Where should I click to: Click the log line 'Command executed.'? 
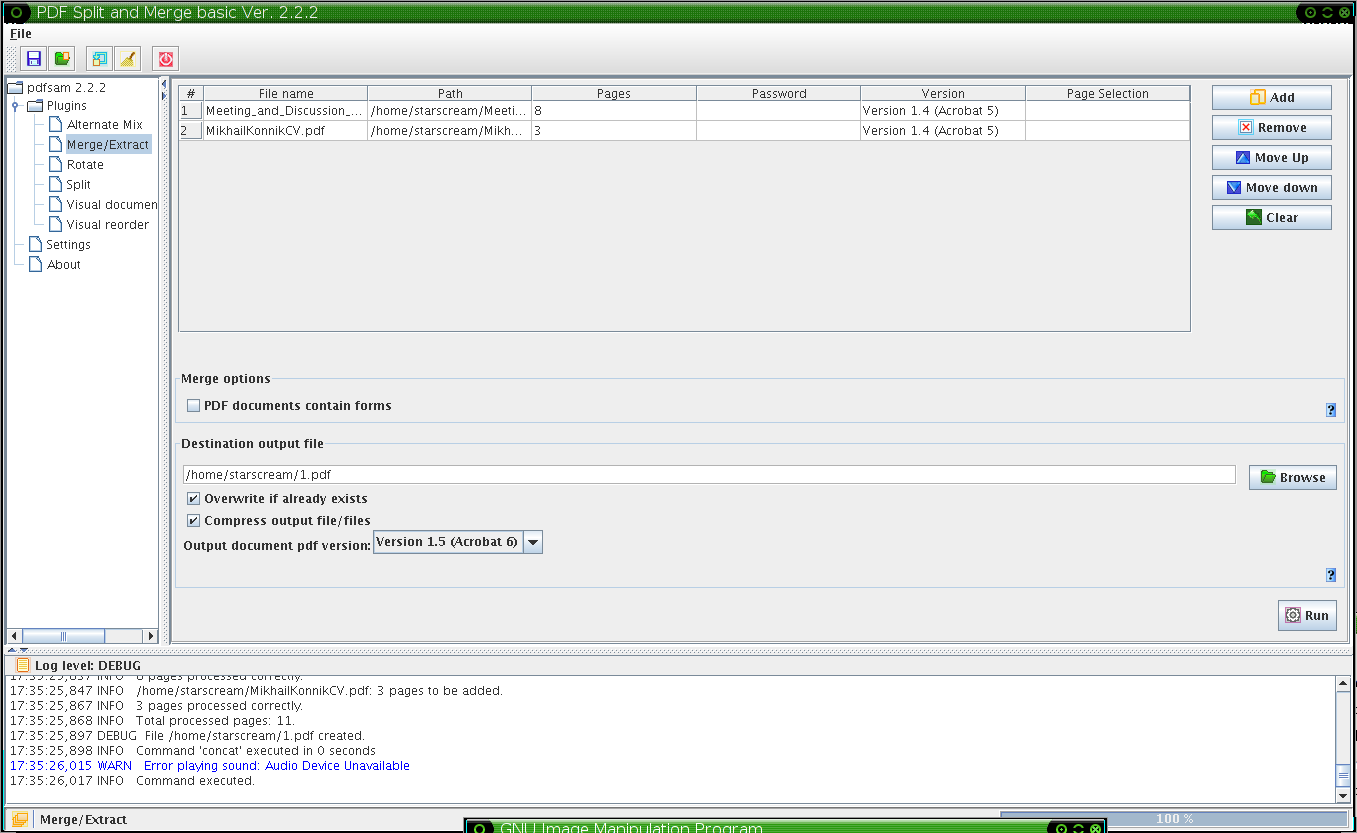[132, 781]
